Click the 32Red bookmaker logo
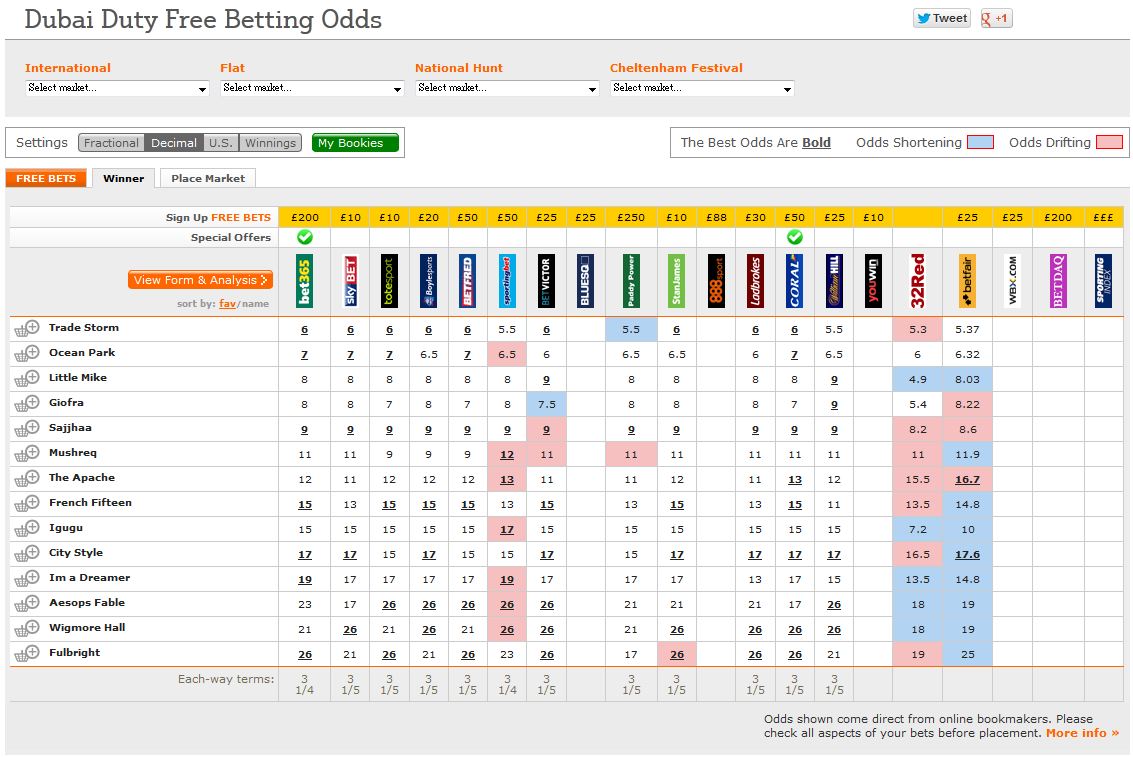 click(917, 281)
